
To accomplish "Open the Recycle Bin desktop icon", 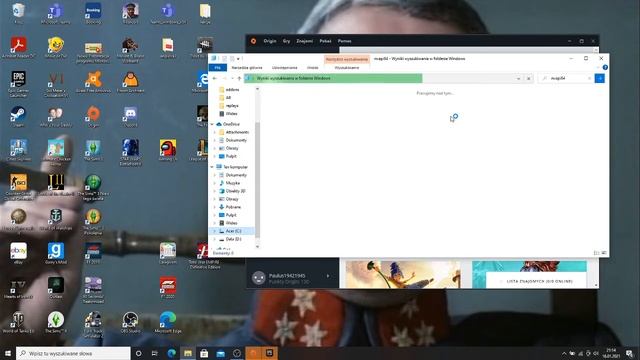I will 18,12.
